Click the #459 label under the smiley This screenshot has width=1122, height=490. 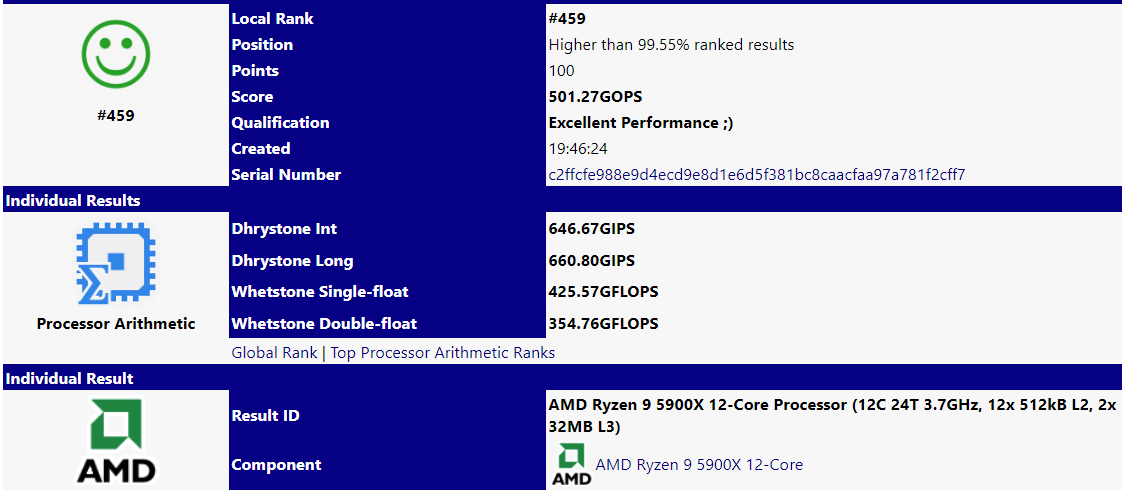tap(116, 114)
